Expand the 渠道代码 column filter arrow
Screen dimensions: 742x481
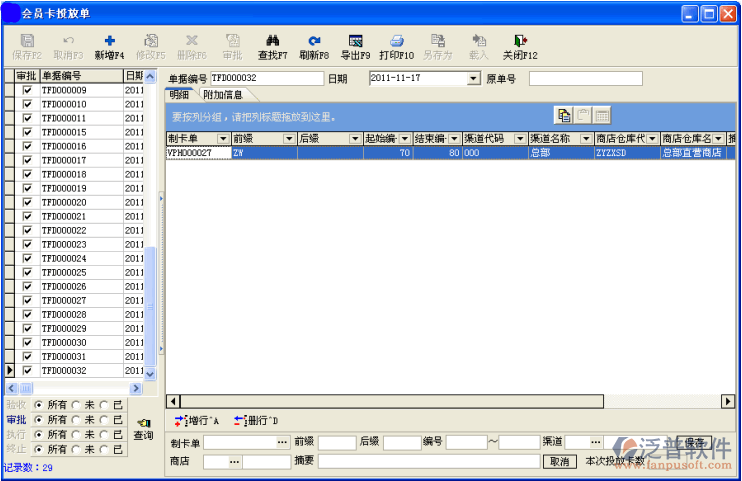[x=519, y=139]
